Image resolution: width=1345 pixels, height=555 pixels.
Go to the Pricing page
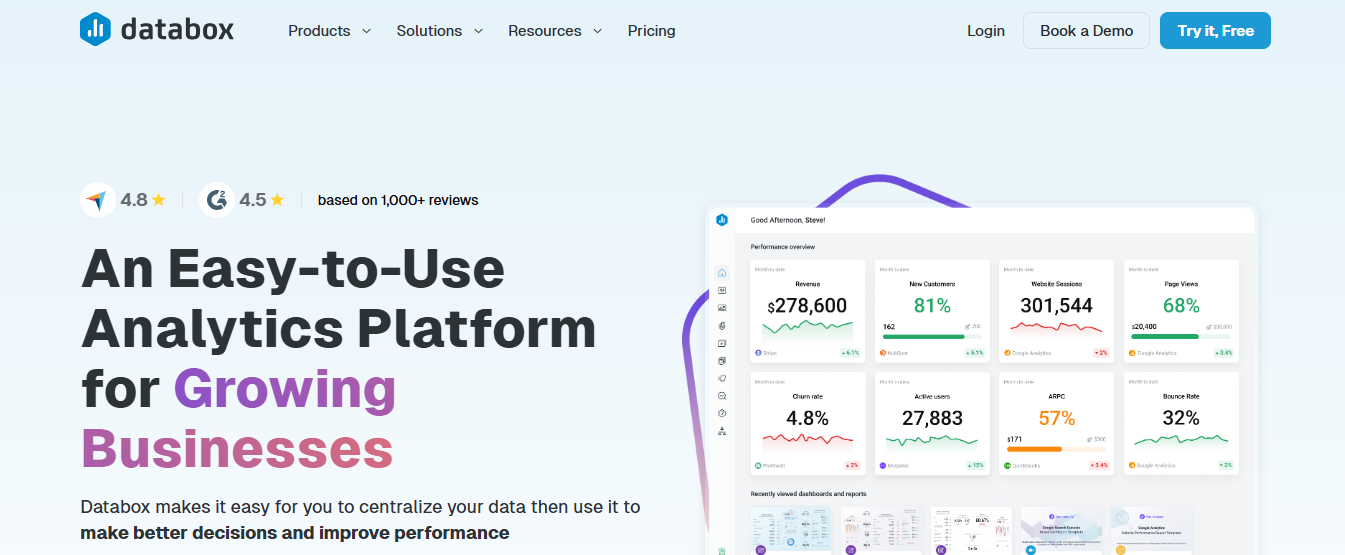652,31
